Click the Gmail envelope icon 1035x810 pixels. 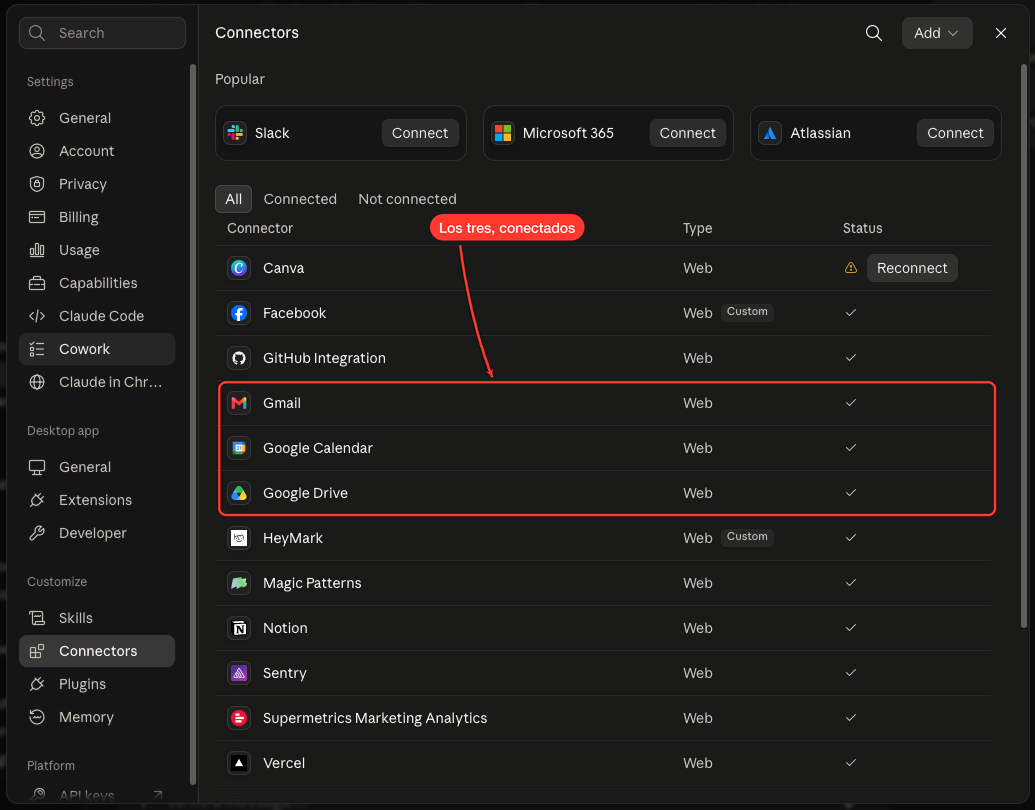[x=239, y=403]
